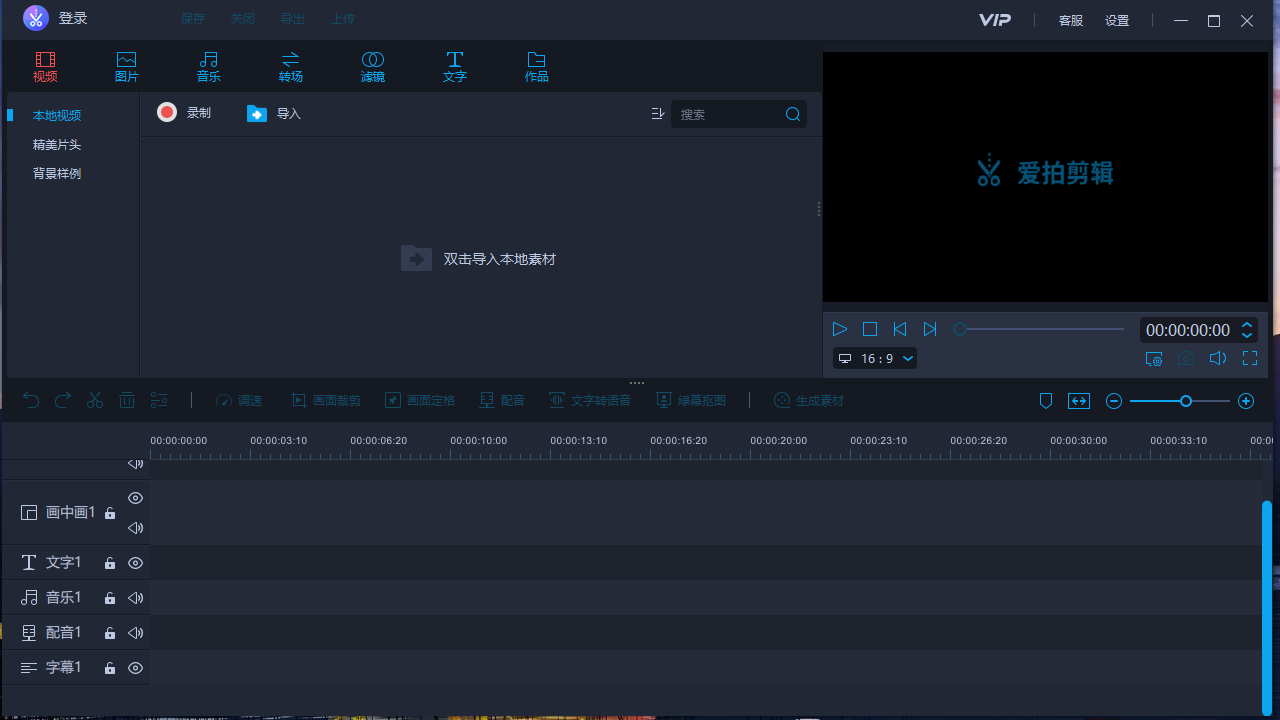
Task: Zoom in timeline with plus icon
Action: click(x=1246, y=401)
